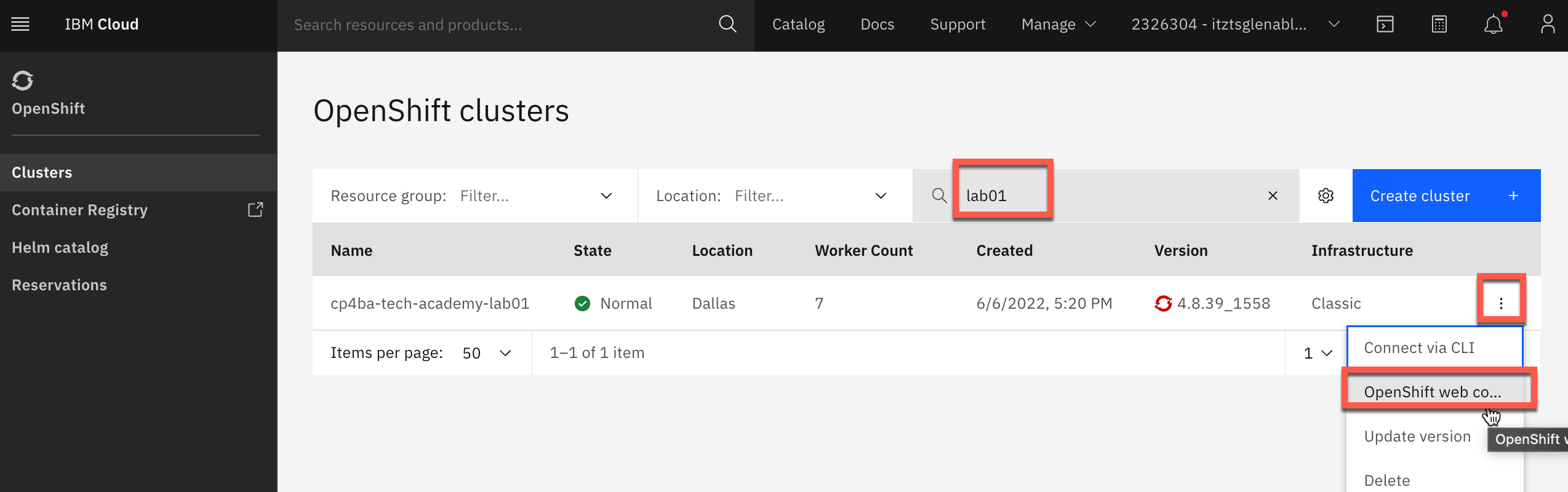Open the Docs link
The image size is (1568, 492).
point(877,25)
